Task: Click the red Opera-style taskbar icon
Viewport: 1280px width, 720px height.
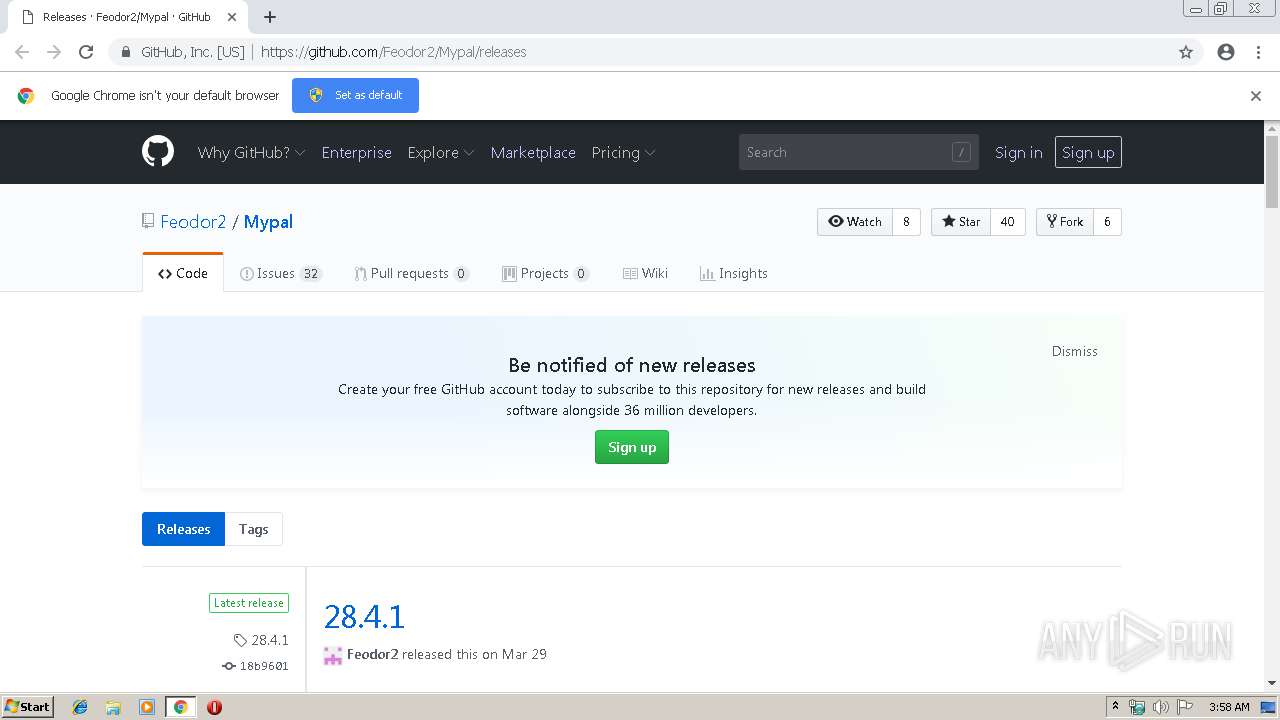Action: [214, 707]
